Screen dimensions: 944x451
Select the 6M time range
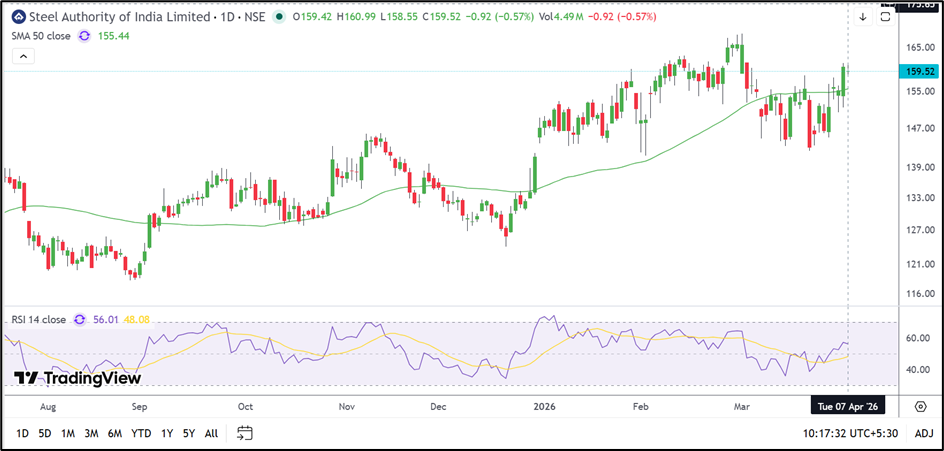click(114, 433)
